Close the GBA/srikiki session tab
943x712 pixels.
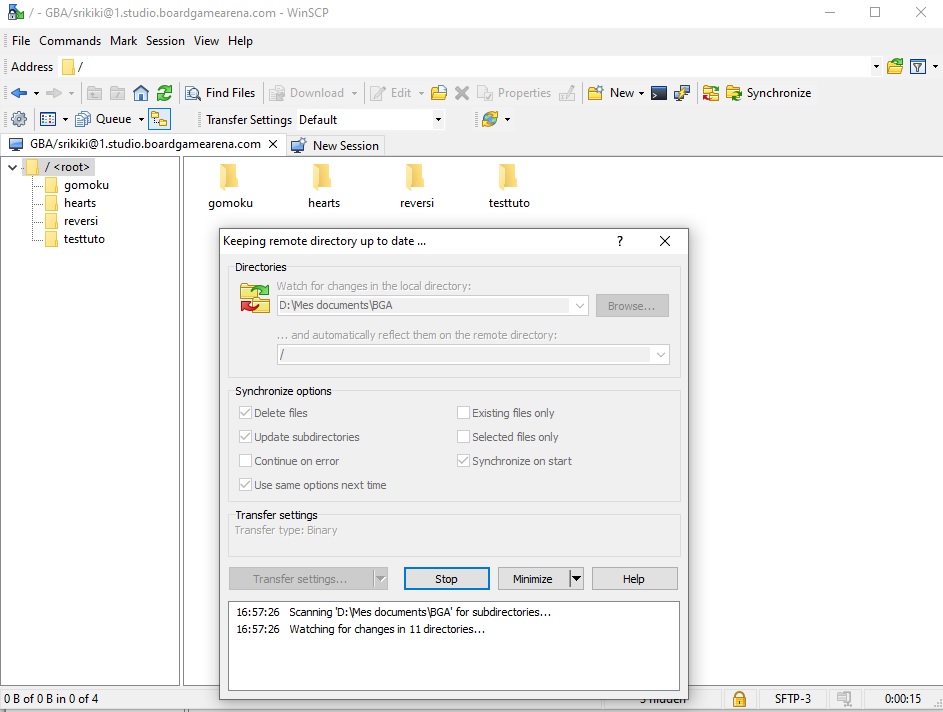(x=272, y=144)
